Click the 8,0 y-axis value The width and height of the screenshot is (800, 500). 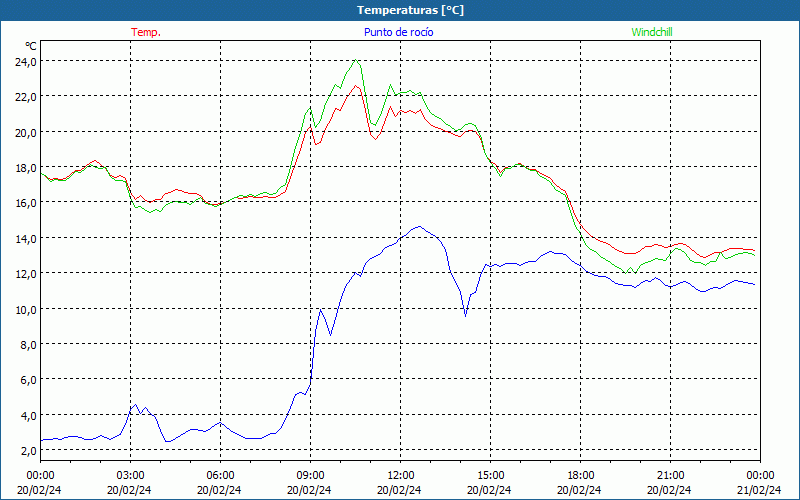tap(28, 344)
